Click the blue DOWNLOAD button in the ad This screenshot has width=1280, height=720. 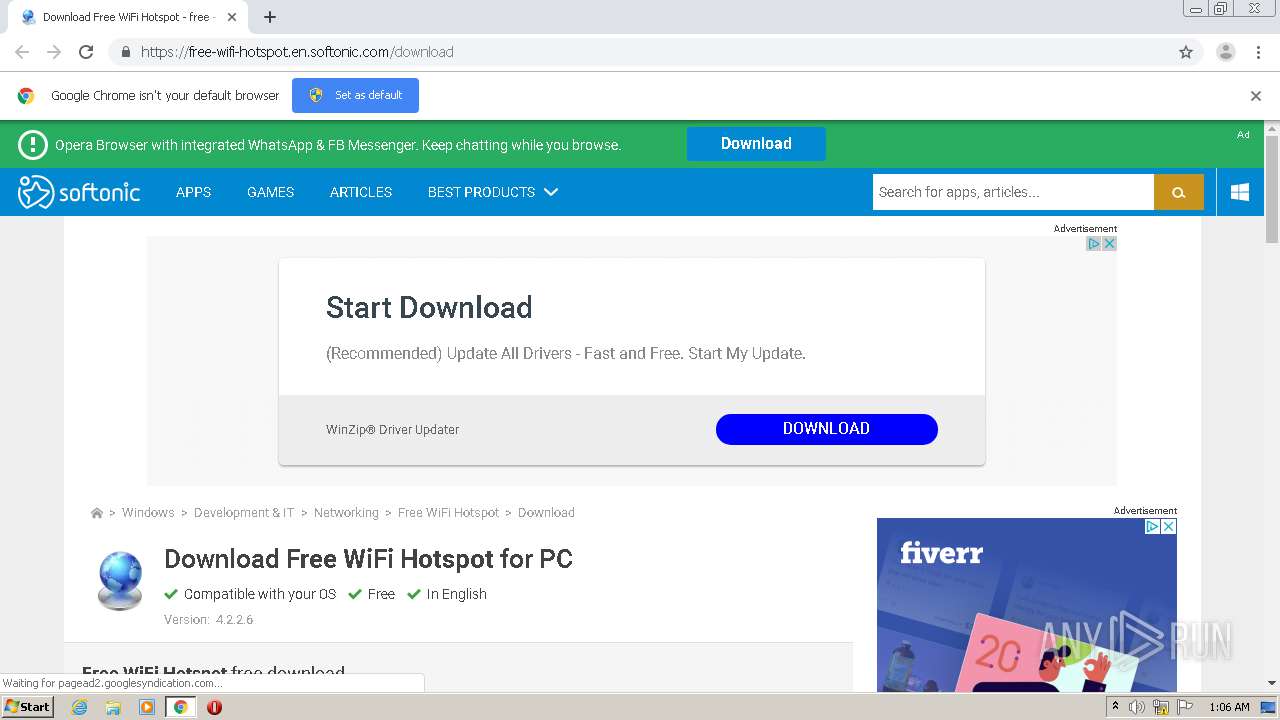click(827, 429)
